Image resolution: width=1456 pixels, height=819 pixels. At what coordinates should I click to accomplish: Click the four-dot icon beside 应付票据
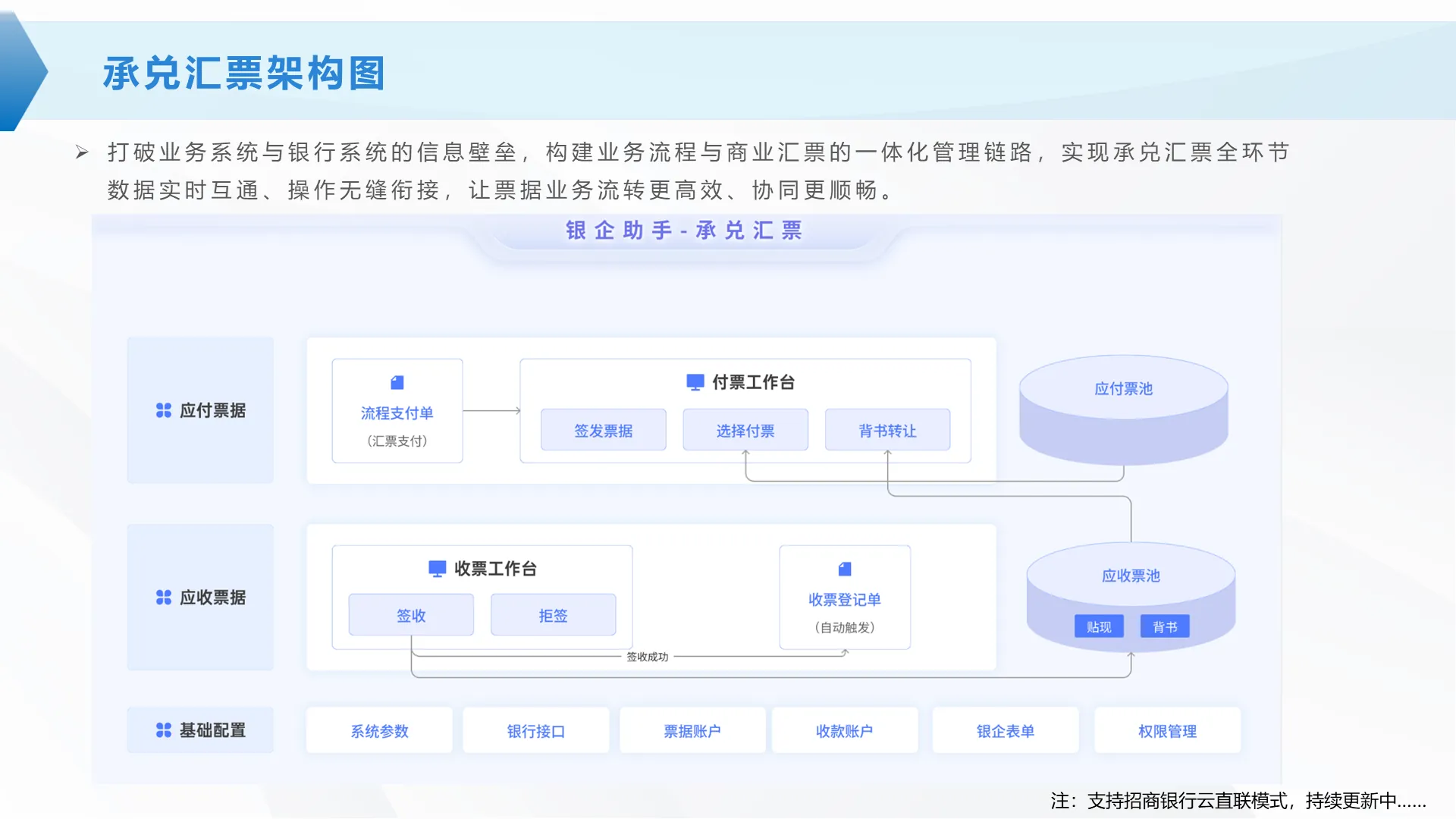(164, 410)
